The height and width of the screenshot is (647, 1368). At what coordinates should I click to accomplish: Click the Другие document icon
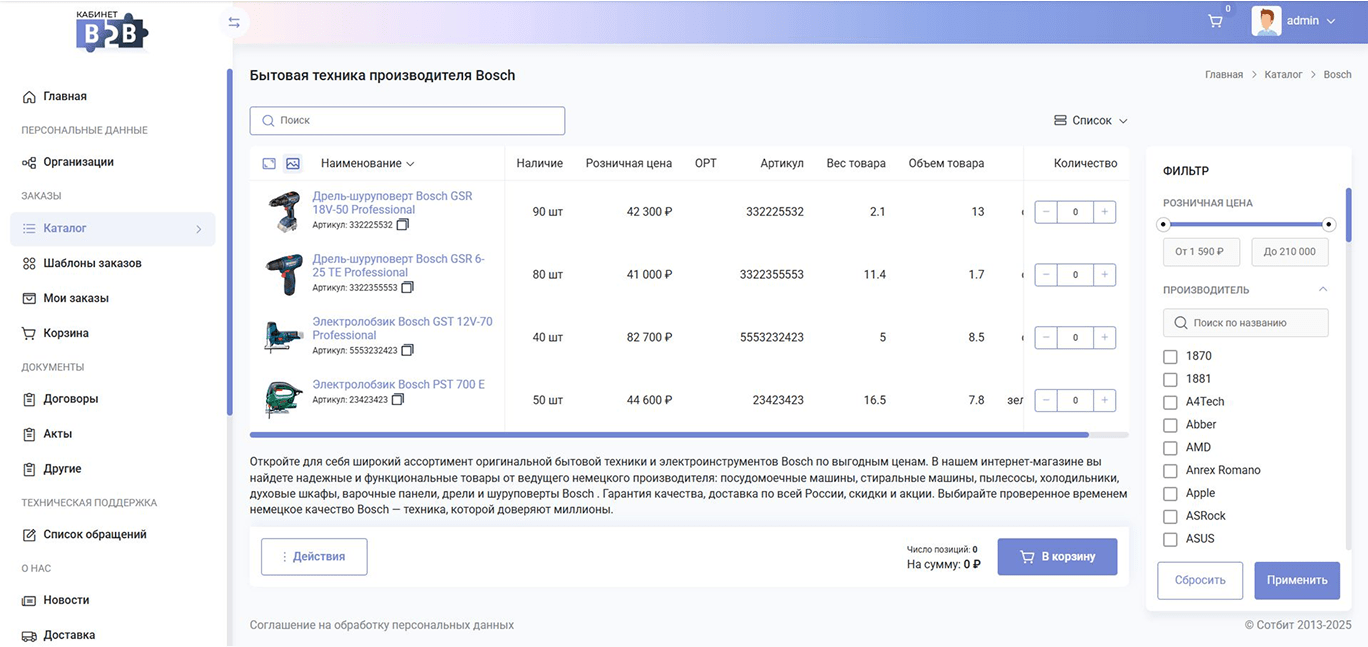(29, 469)
